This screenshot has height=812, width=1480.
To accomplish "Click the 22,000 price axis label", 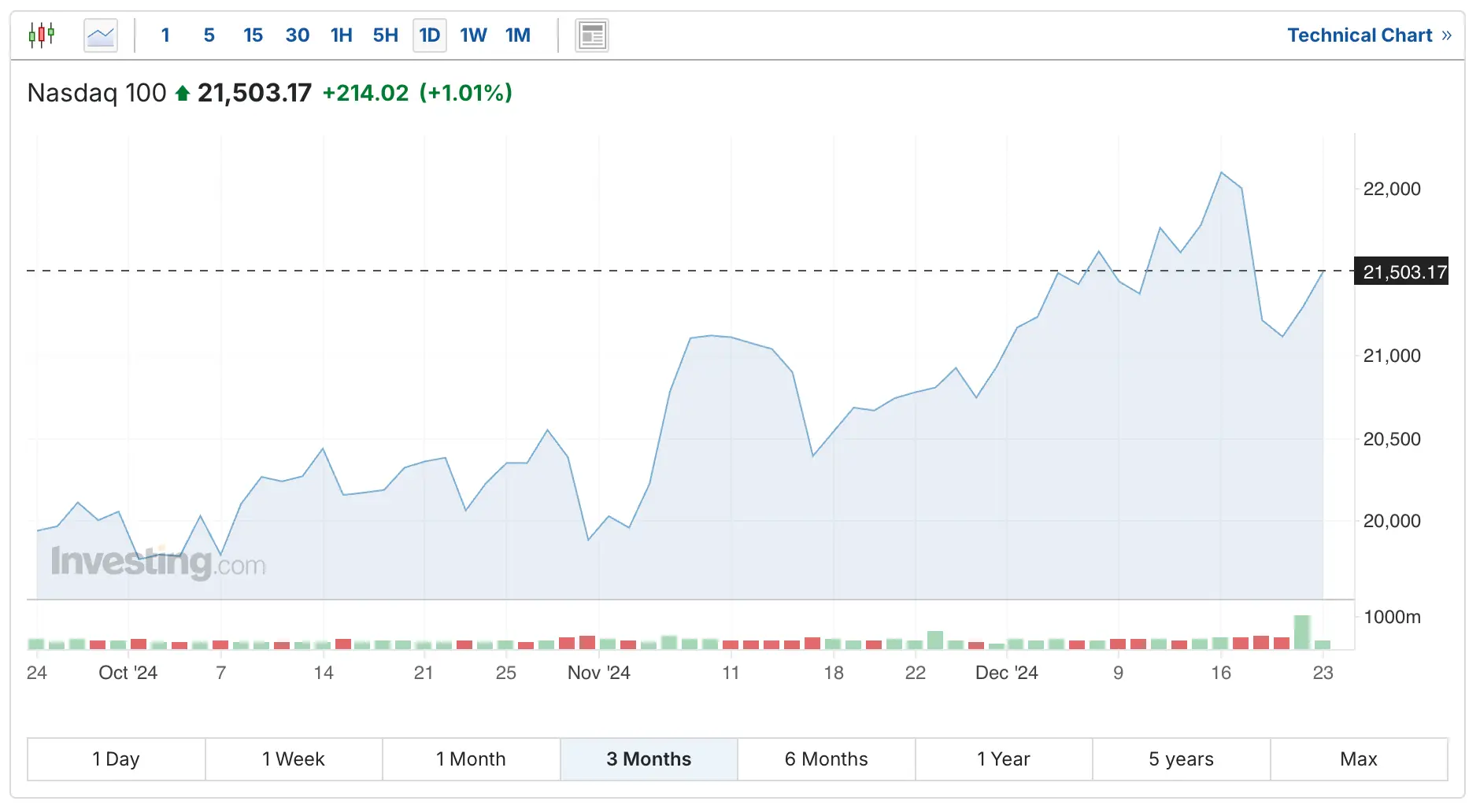I will pyautogui.click(x=1392, y=189).
